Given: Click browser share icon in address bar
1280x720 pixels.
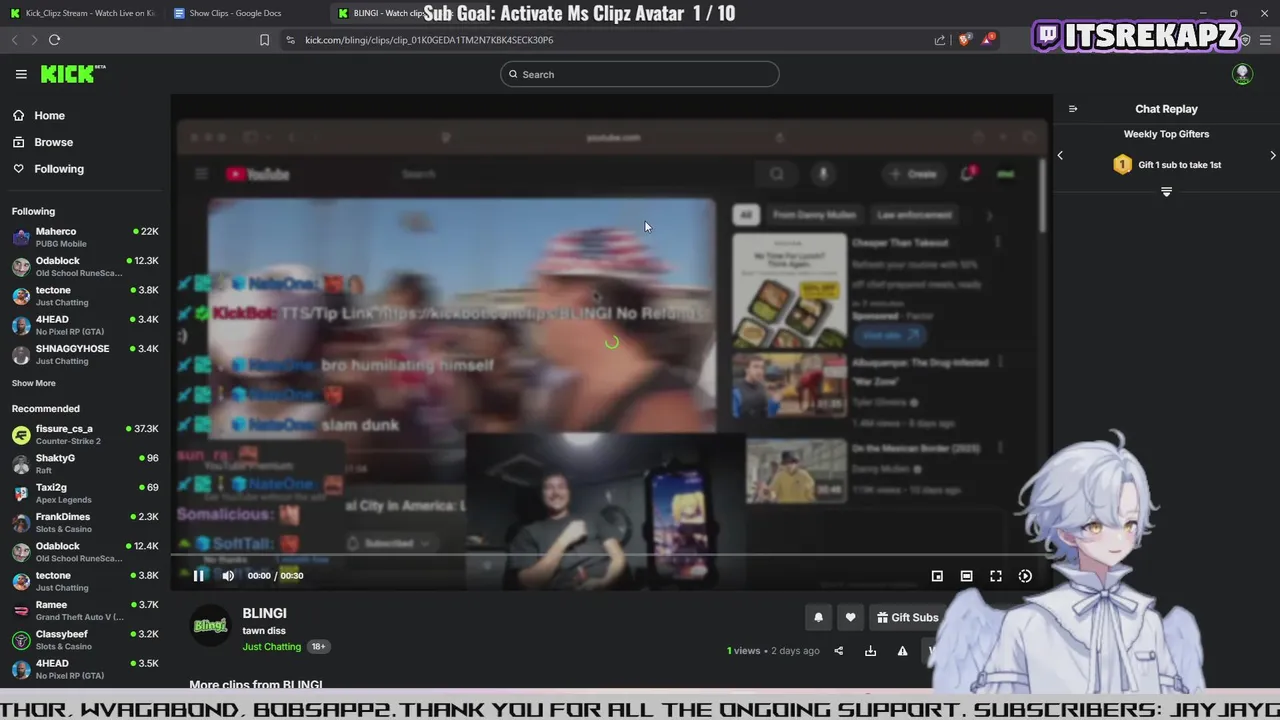Looking at the screenshot, I should click(x=940, y=40).
